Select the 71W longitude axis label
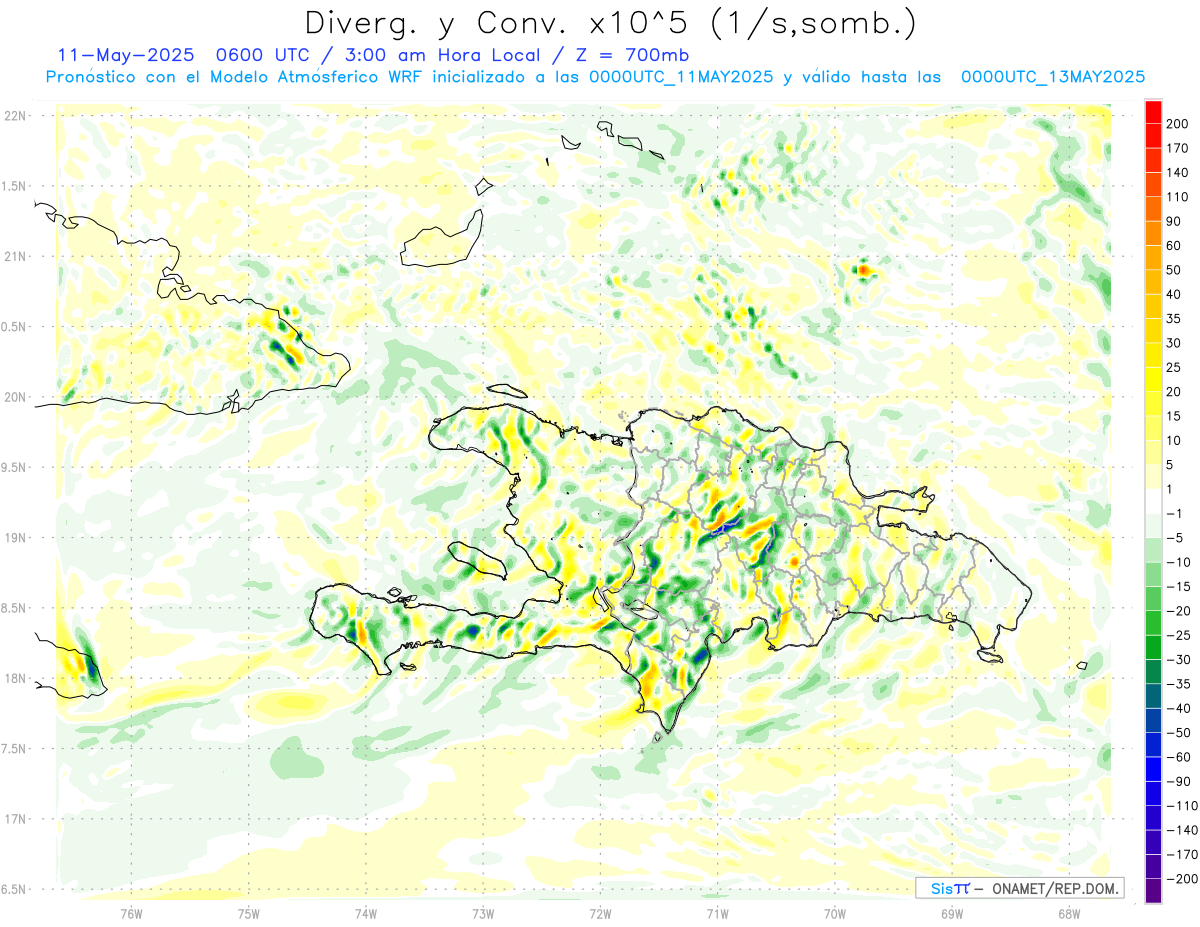The width and height of the screenshot is (1200, 927). point(717,912)
